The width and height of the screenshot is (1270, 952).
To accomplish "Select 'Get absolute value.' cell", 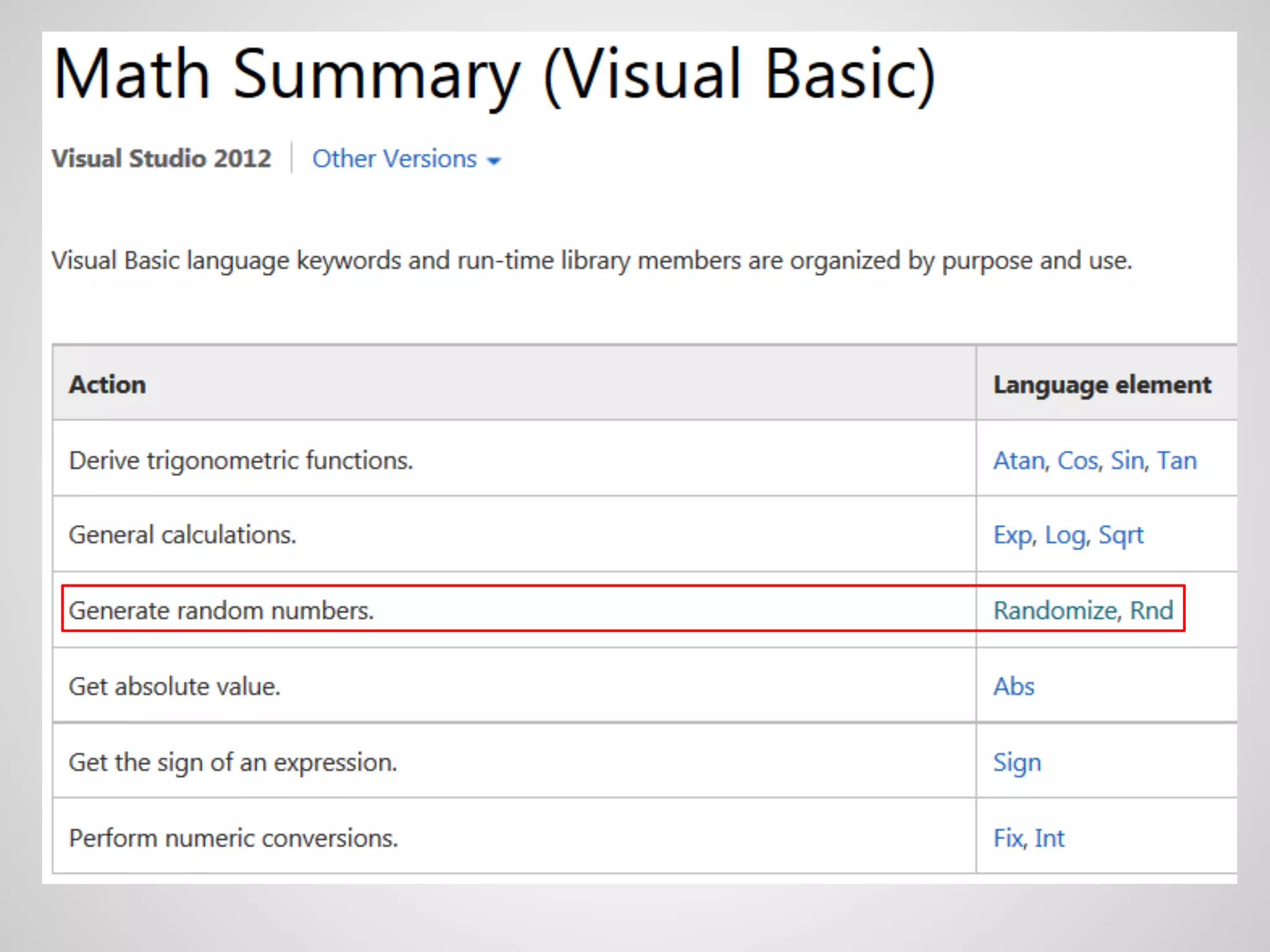I will (x=515, y=685).
